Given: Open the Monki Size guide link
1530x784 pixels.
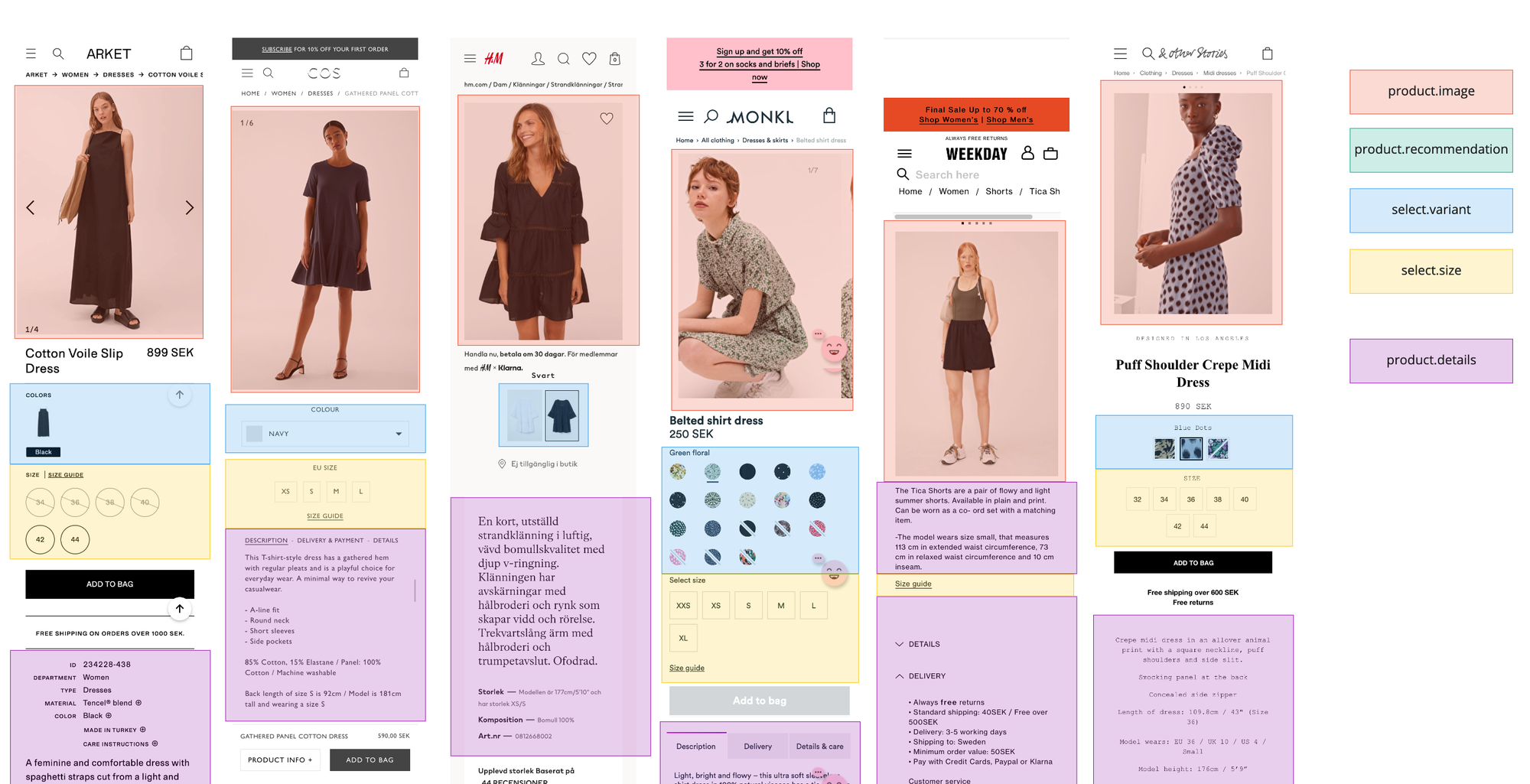Looking at the screenshot, I should point(686,668).
